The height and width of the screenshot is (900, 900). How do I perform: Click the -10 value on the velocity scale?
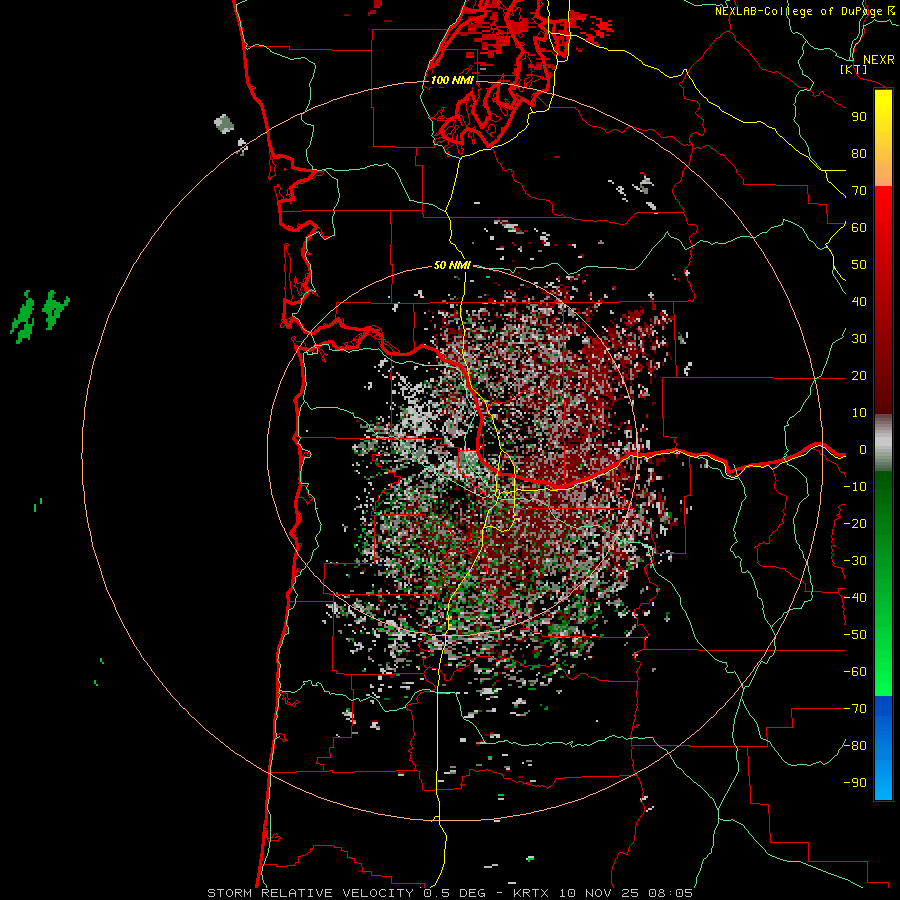point(855,487)
